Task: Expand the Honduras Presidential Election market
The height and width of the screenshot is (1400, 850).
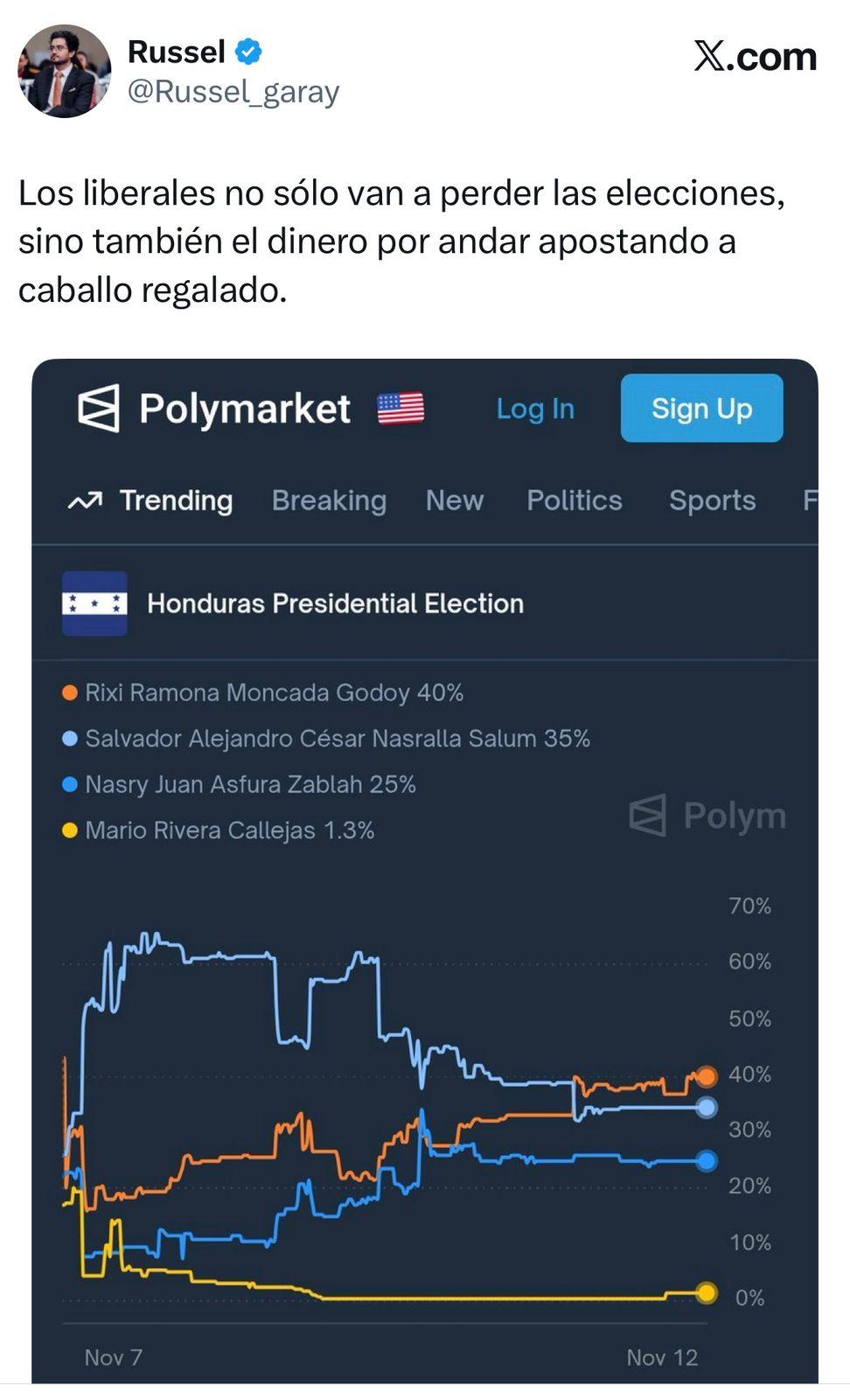Action: (x=334, y=603)
